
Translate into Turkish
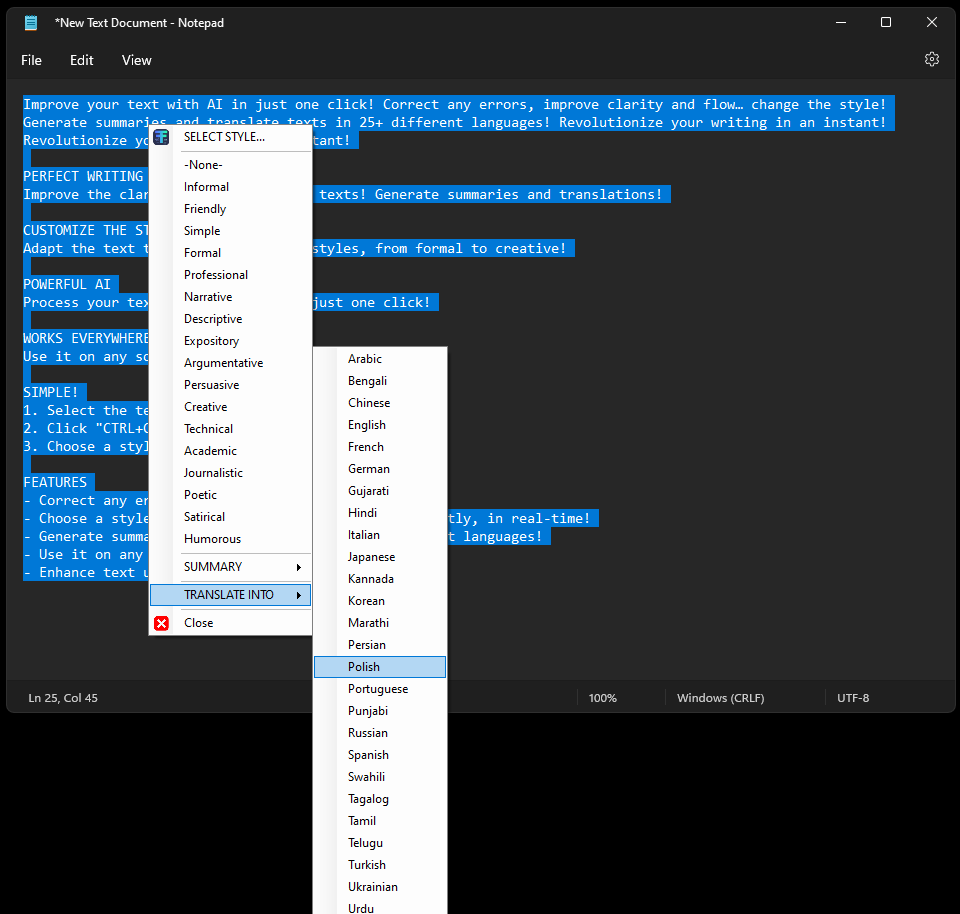(380, 866)
